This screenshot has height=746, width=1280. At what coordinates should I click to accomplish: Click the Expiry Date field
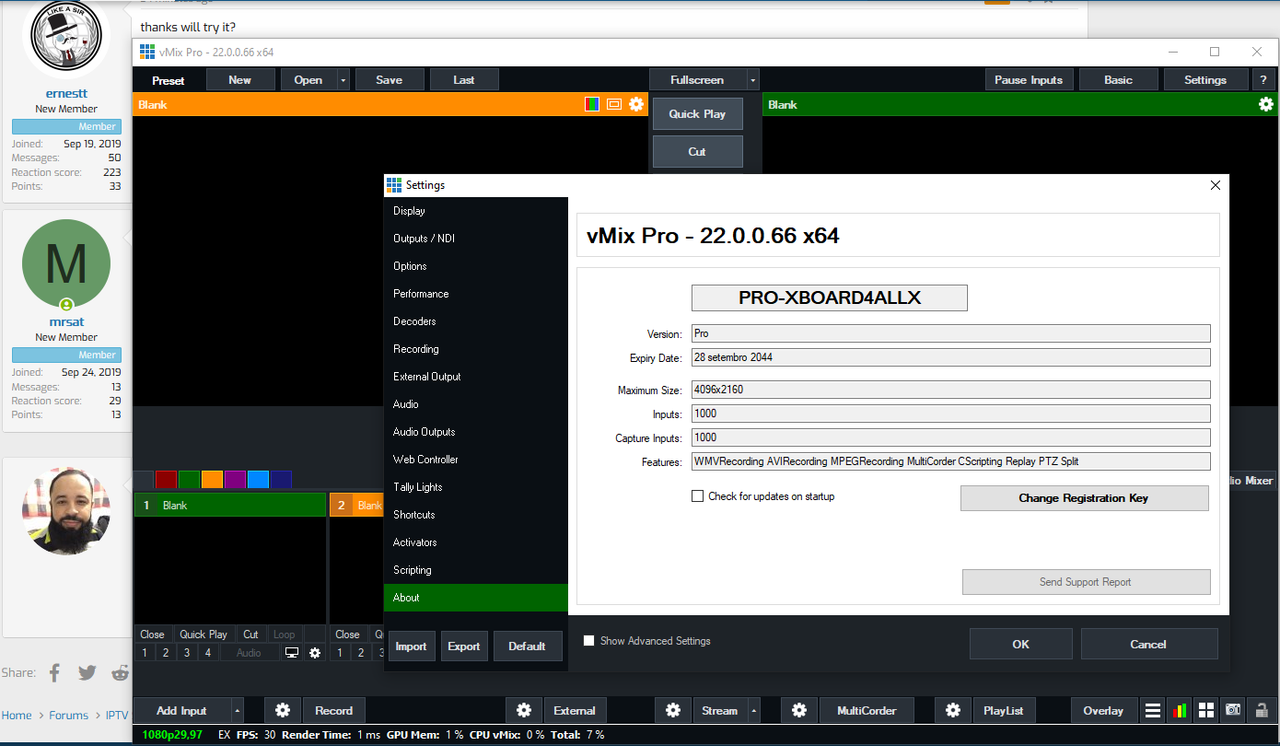(951, 358)
